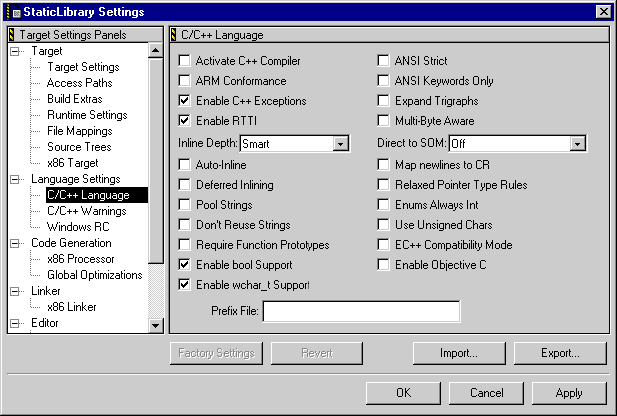Check Enums Always Int
Image resolution: width=617 pixels, height=416 pixels.
coord(383,205)
